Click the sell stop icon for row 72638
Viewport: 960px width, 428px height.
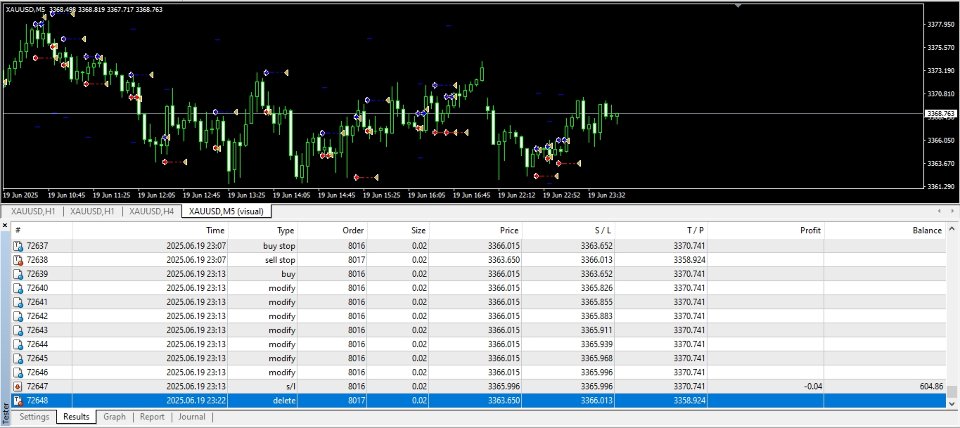click(x=18, y=260)
